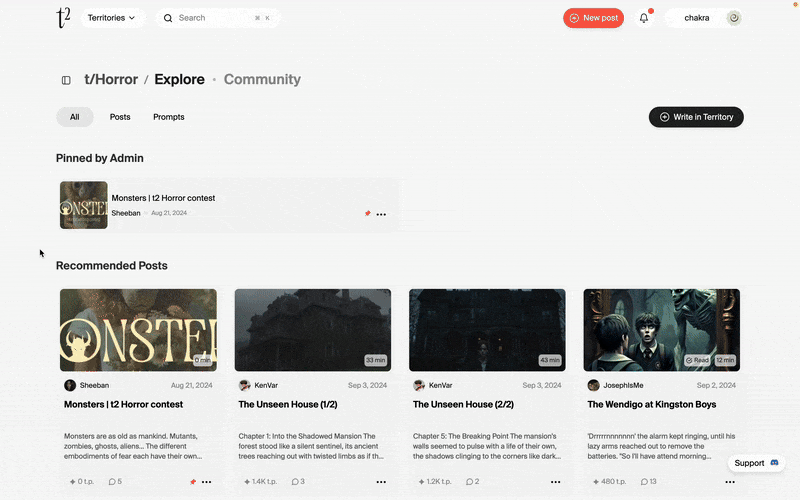Open more options on Unseen House (1/2)
800x500 pixels.
[x=381, y=482]
